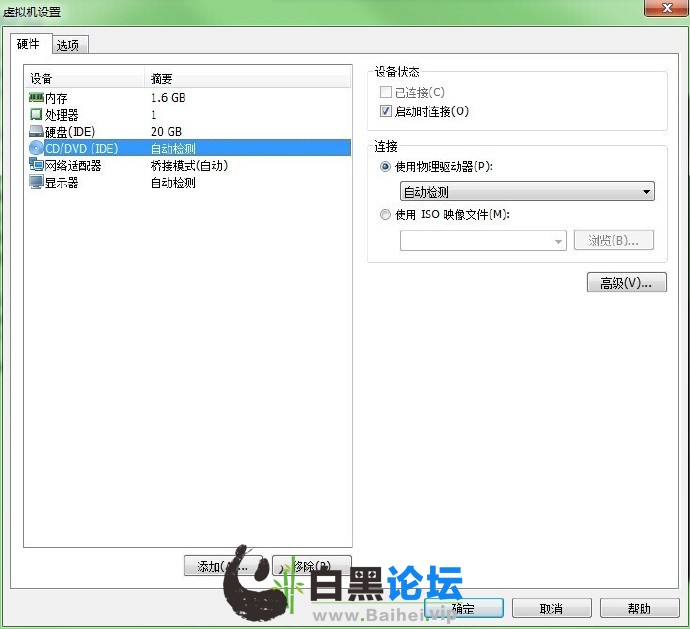
Task: Select the 内存 row text
Action: pyautogui.click(x=56, y=98)
